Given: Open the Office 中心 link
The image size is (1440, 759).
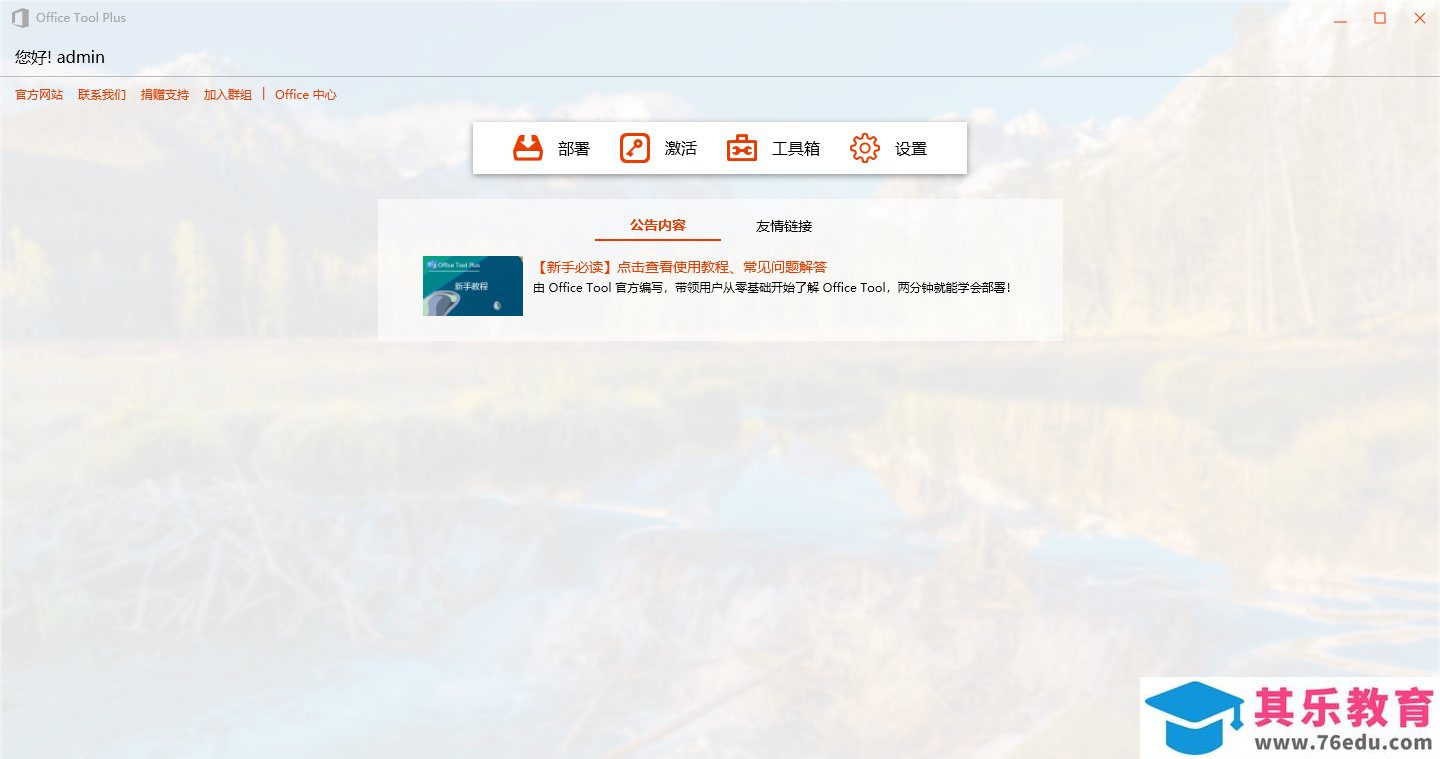Looking at the screenshot, I should 306,95.
